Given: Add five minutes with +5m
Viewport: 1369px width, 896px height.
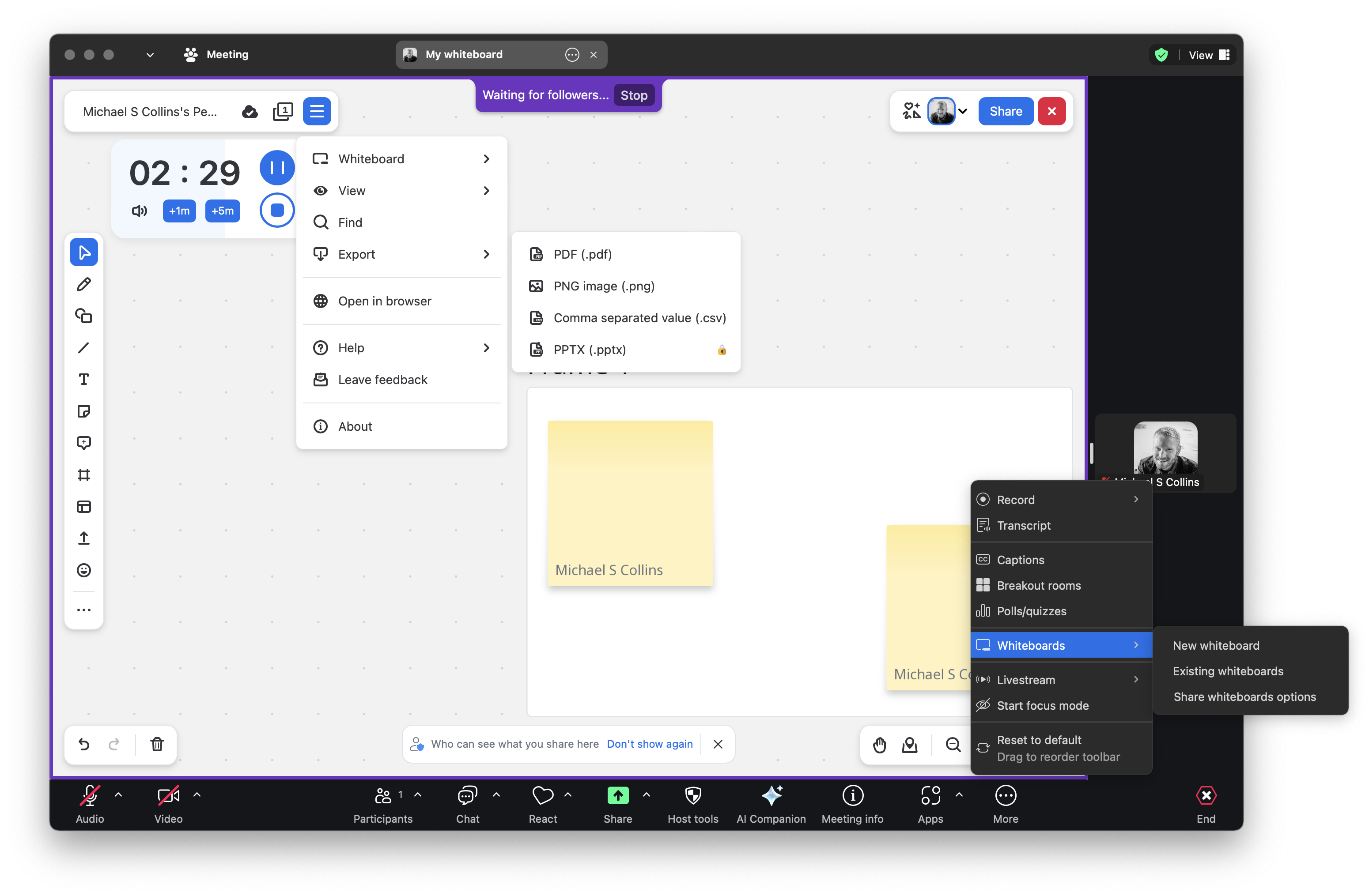Looking at the screenshot, I should pyautogui.click(x=223, y=211).
